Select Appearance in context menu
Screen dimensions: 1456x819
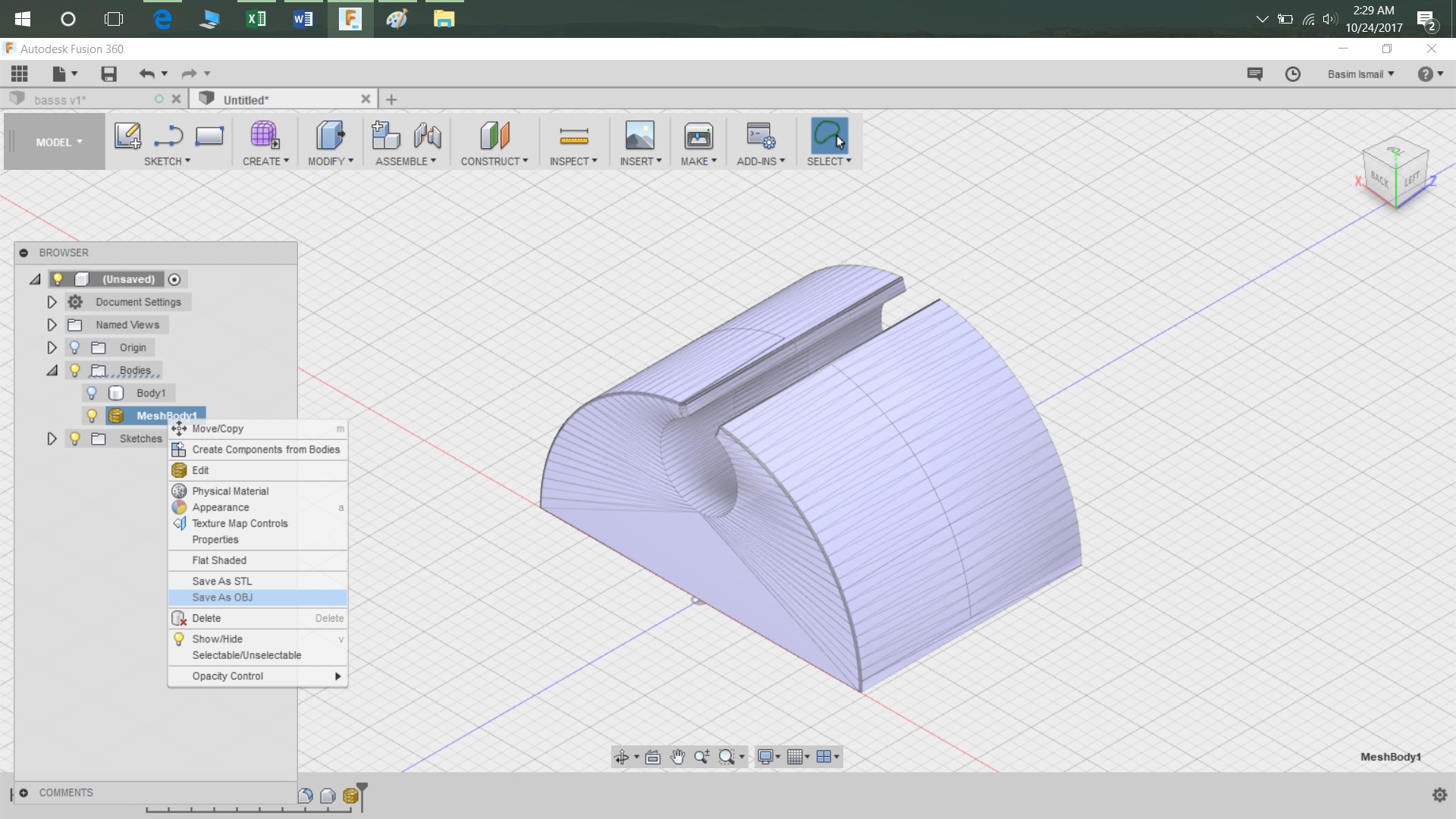tap(258, 507)
